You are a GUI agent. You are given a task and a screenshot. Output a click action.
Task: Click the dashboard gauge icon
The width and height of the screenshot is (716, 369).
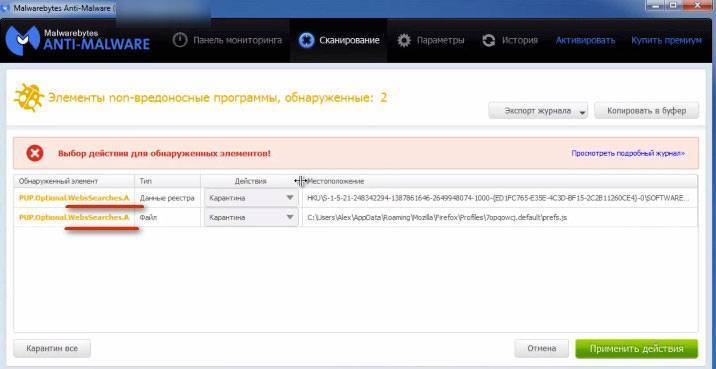pyautogui.click(x=180, y=40)
